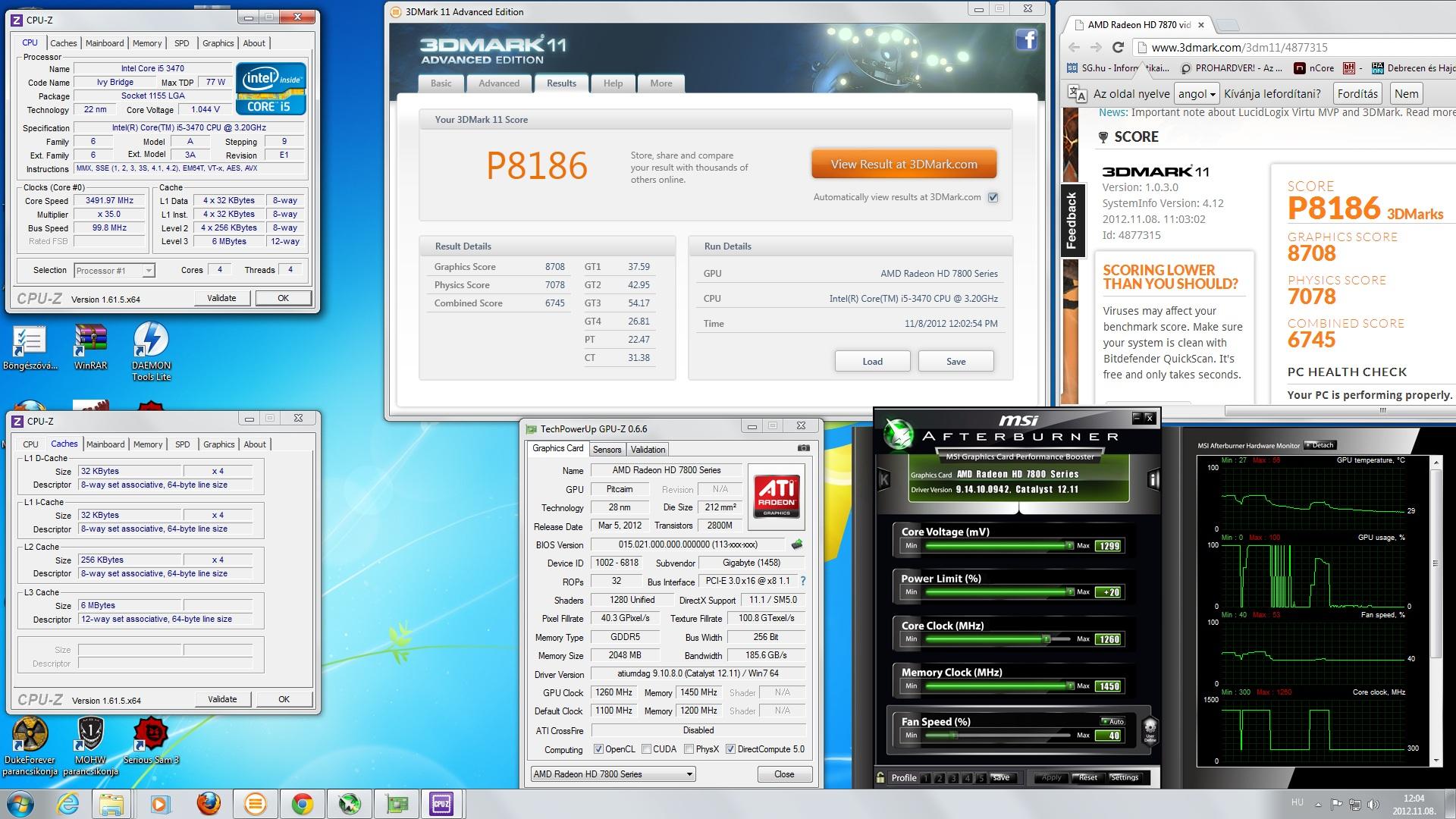Click the Afterburner profile lock icon
Viewport: 1456px width, 819px height.
point(880,777)
